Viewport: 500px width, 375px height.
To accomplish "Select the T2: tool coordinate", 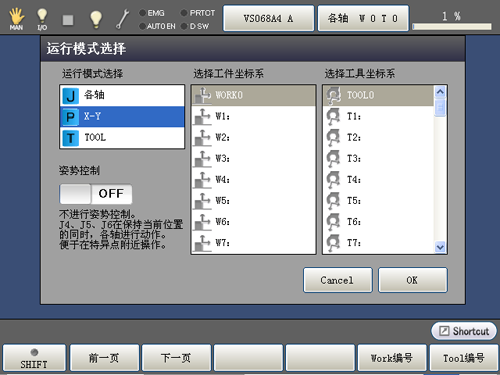I will coord(378,137).
